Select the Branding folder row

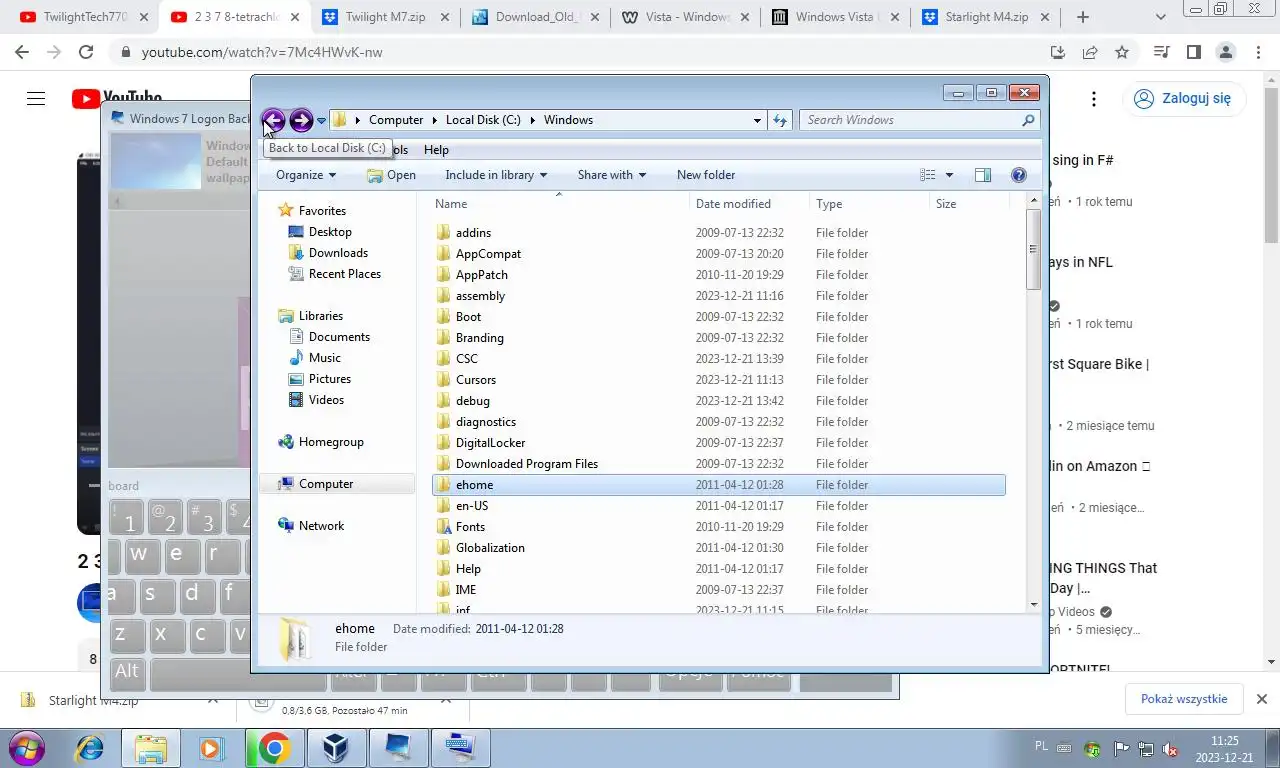[x=718, y=338]
